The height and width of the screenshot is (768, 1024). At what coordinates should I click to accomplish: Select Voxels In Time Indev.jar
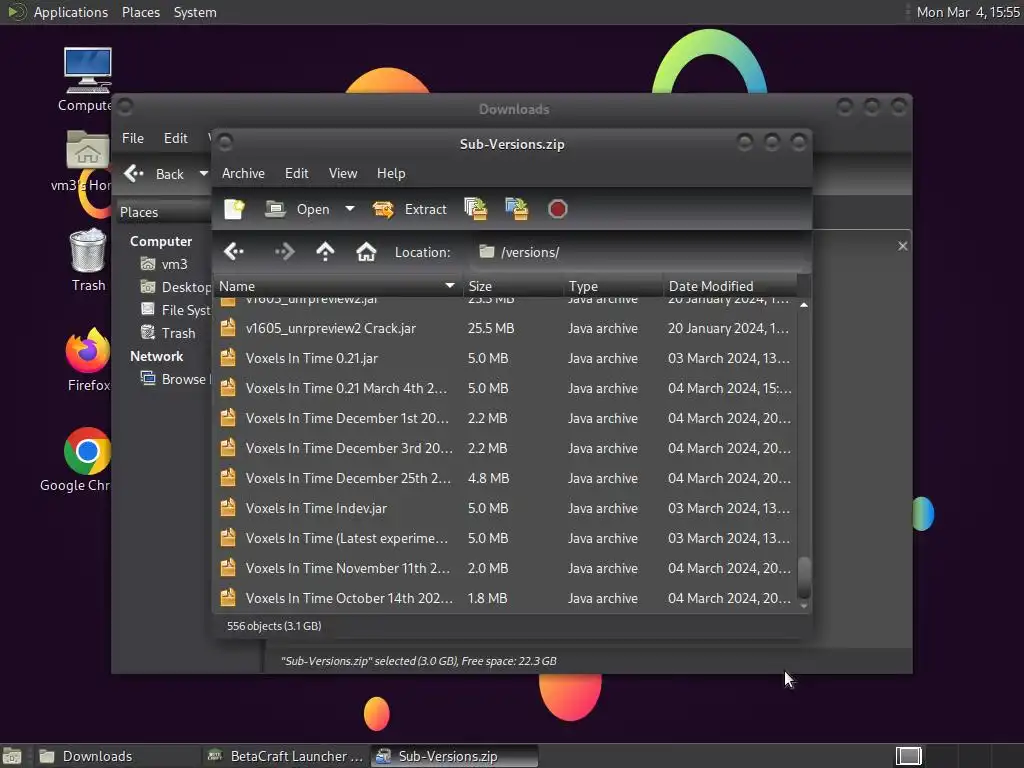click(504, 509)
